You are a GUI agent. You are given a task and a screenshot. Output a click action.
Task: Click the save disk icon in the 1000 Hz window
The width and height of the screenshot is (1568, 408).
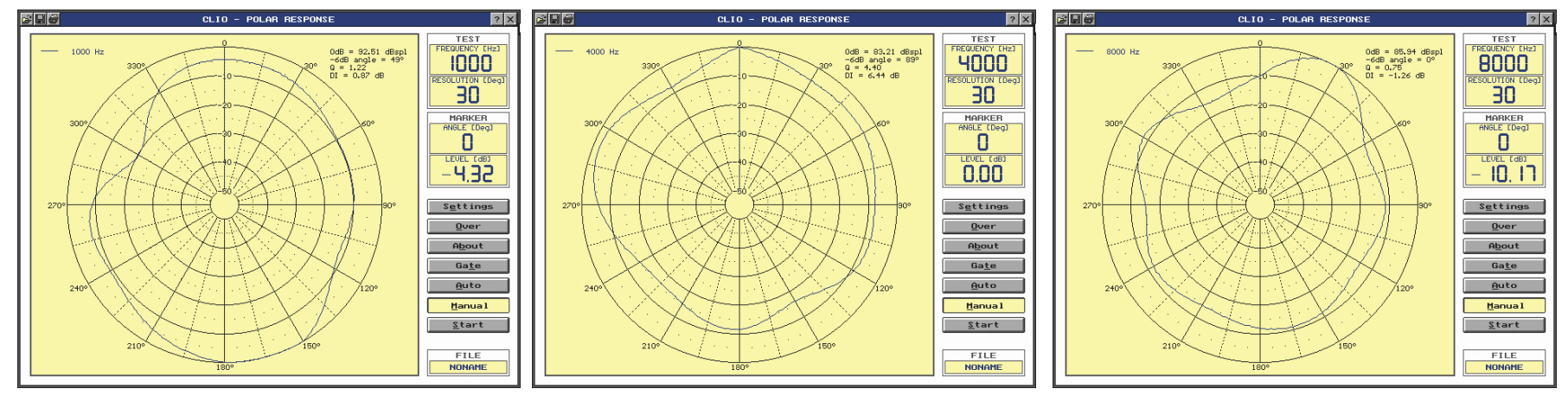40,19
